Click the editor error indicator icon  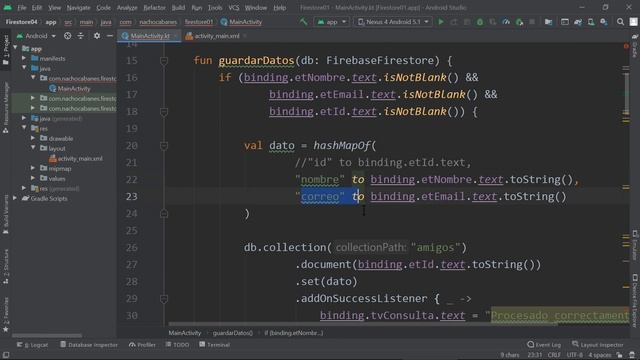pos(626,46)
